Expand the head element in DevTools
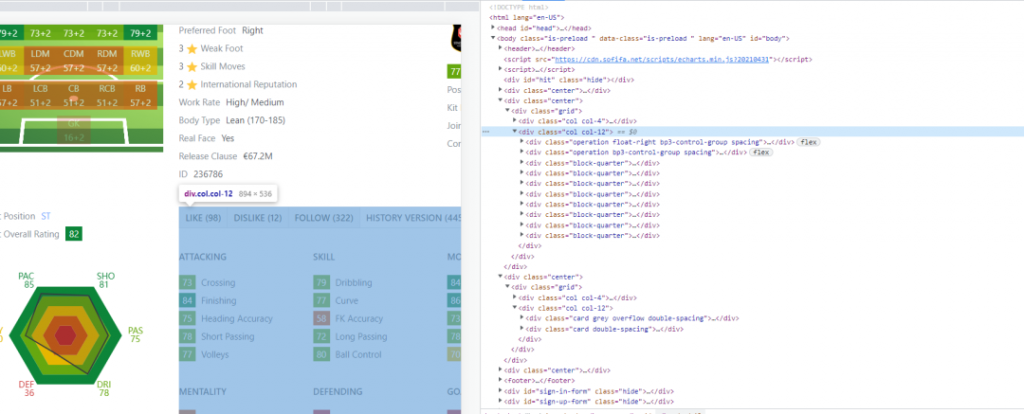This screenshot has width=1024, height=414. (493, 29)
